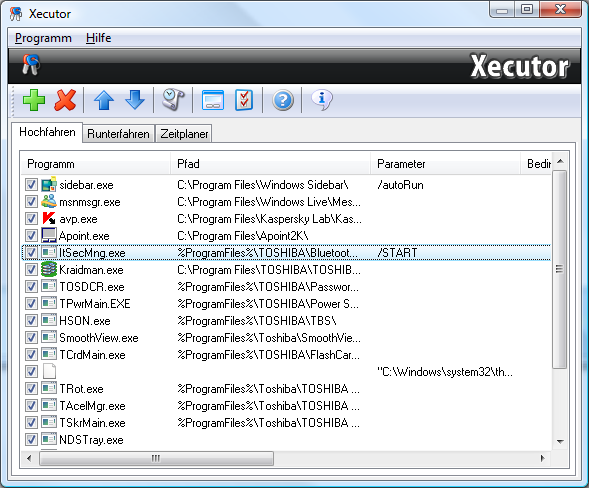Move entry up with blue arrow
The width and height of the screenshot is (589, 488).
click(x=104, y=100)
